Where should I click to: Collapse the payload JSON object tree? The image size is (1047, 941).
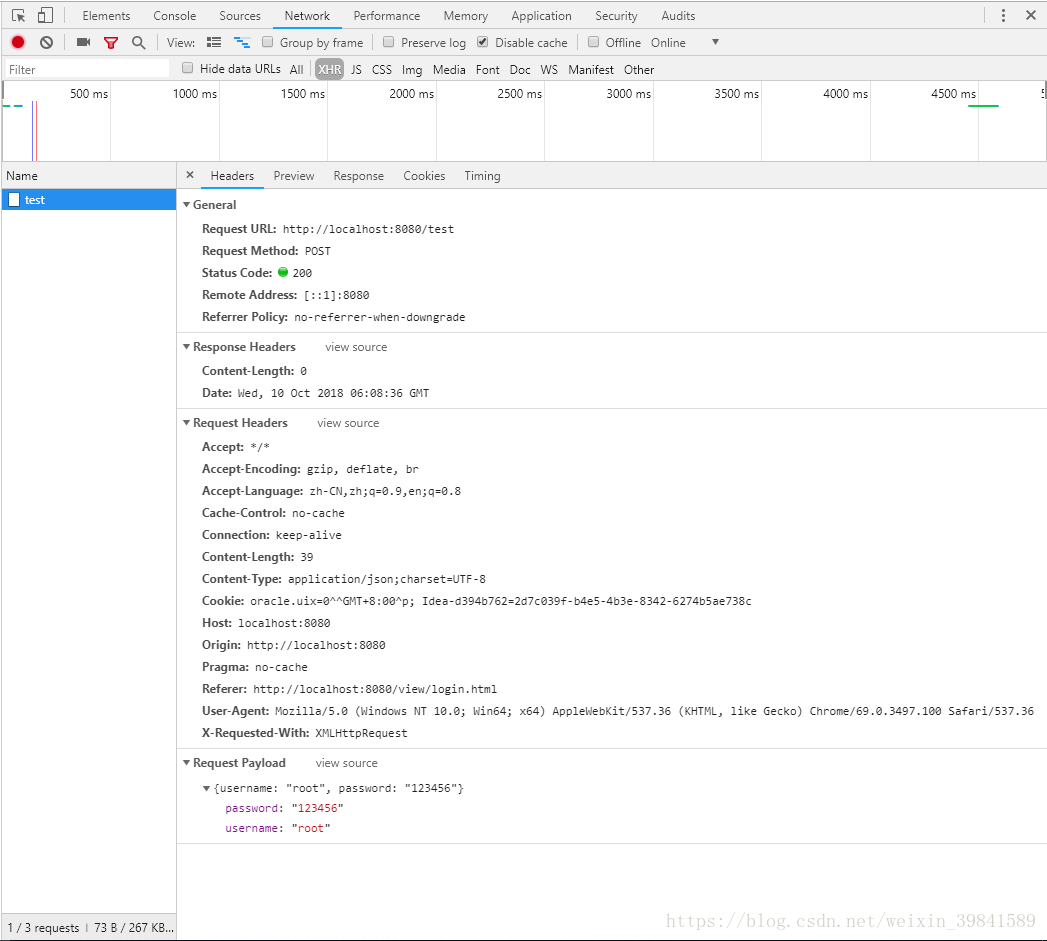(x=206, y=788)
